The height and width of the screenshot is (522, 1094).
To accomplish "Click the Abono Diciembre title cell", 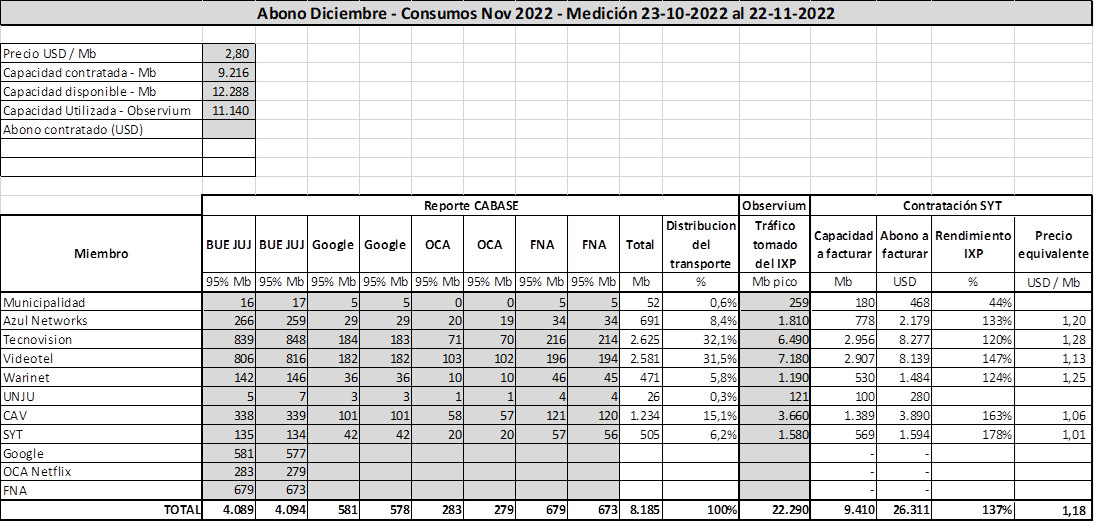I will tap(546, 13).
